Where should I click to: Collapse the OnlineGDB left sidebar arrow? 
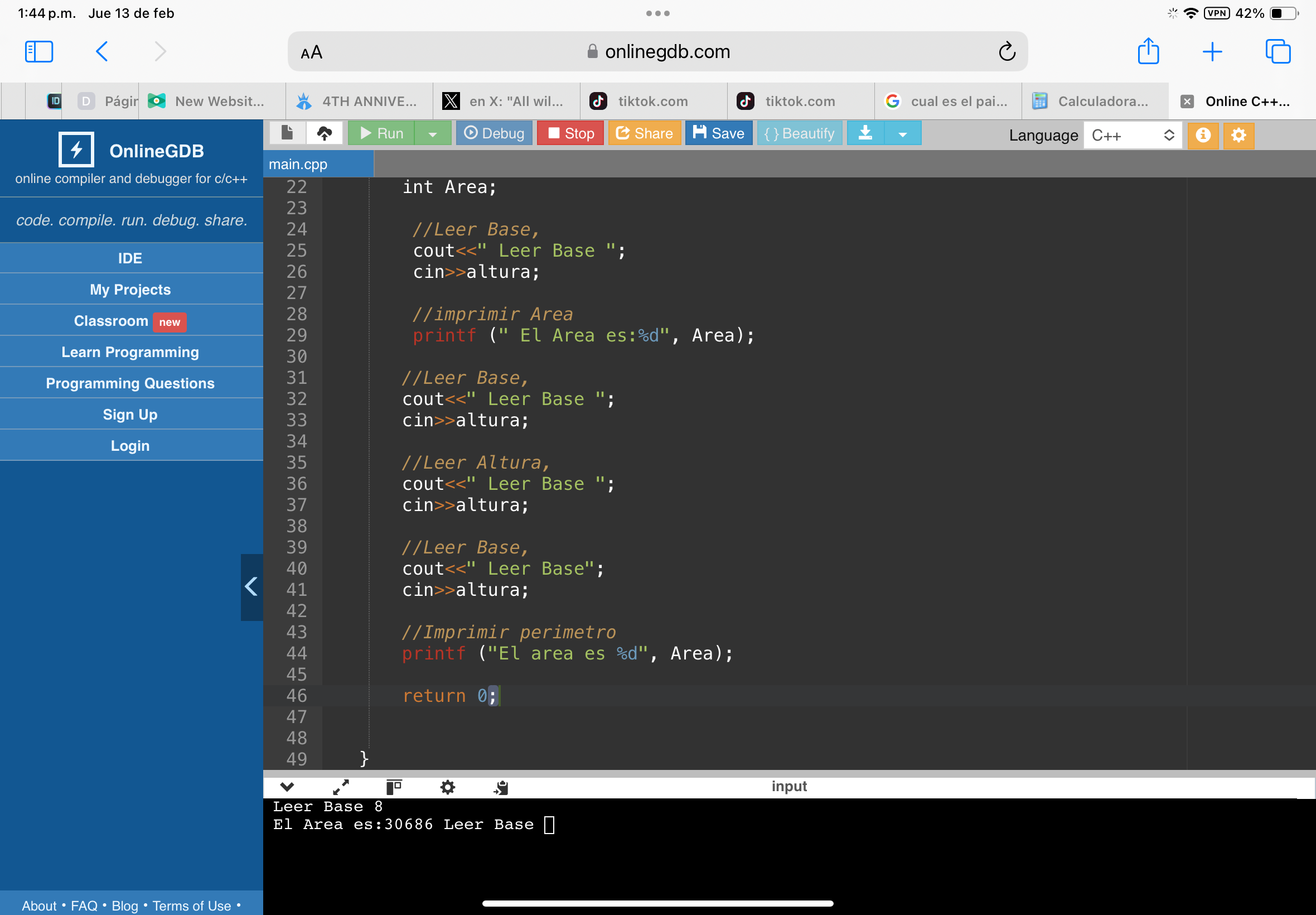251,586
